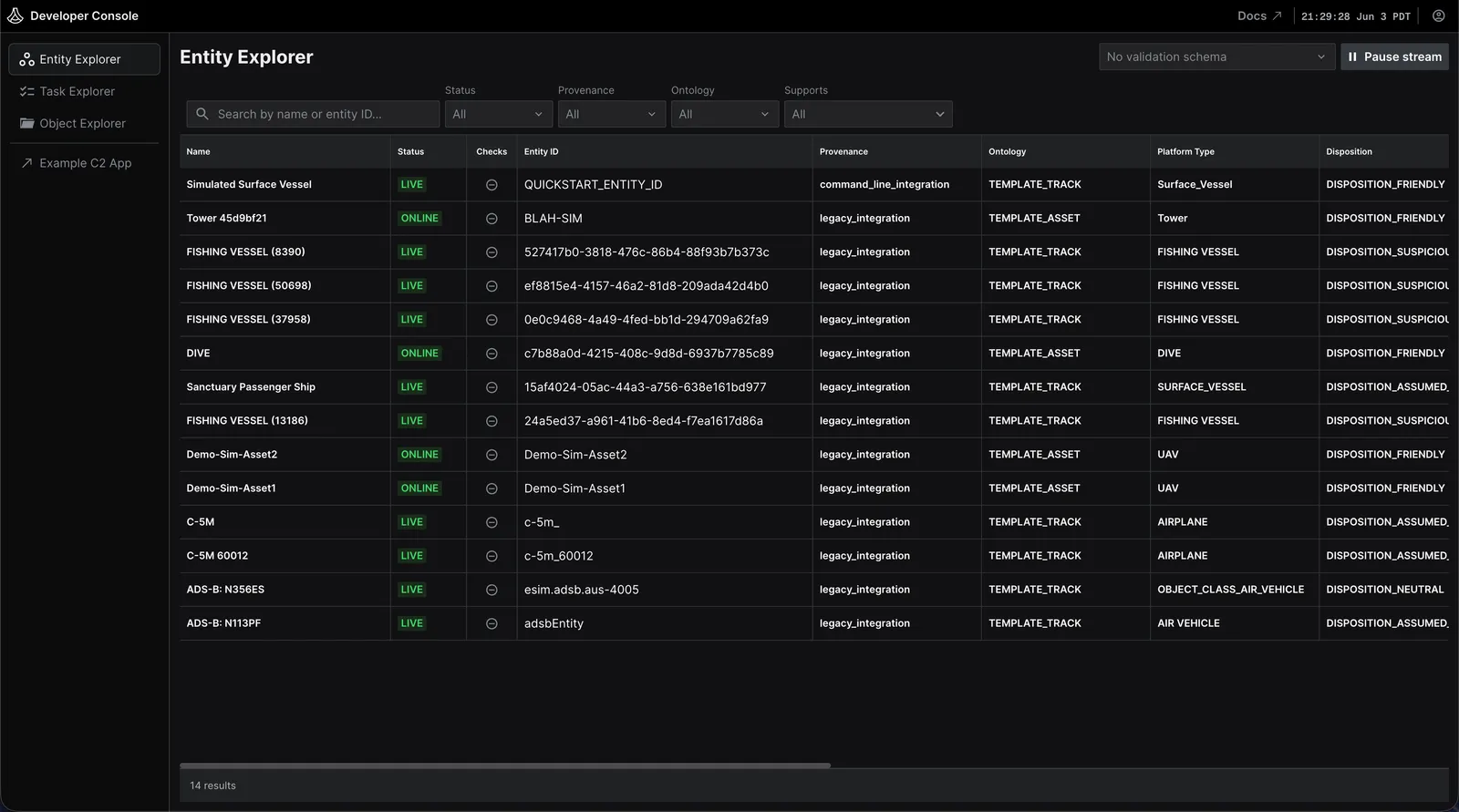Open checks icon for Tower 45d9bf21
This screenshot has width=1459, height=812.
click(492, 219)
